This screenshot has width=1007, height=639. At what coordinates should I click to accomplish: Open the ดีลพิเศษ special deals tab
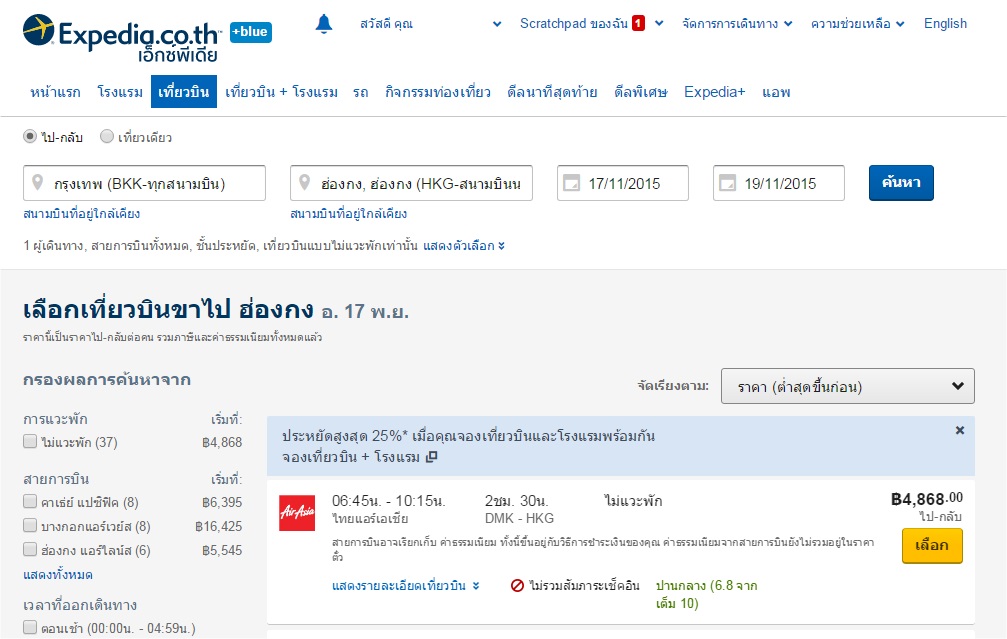(x=641, y=92)
